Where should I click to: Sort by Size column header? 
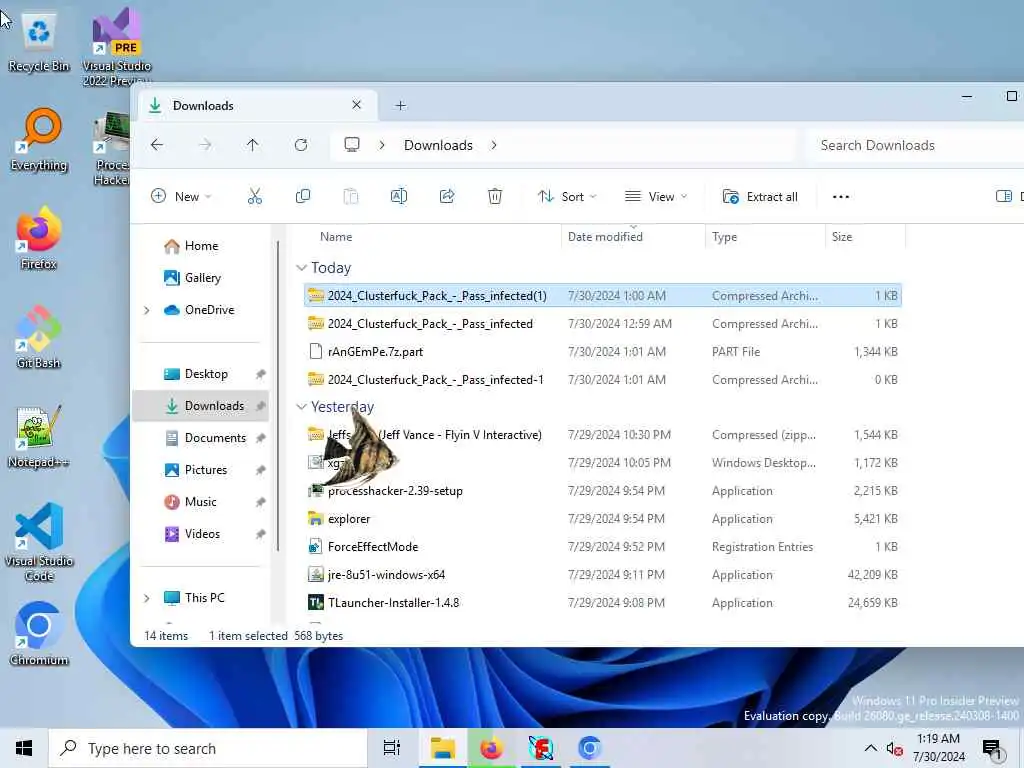point(842,236)
